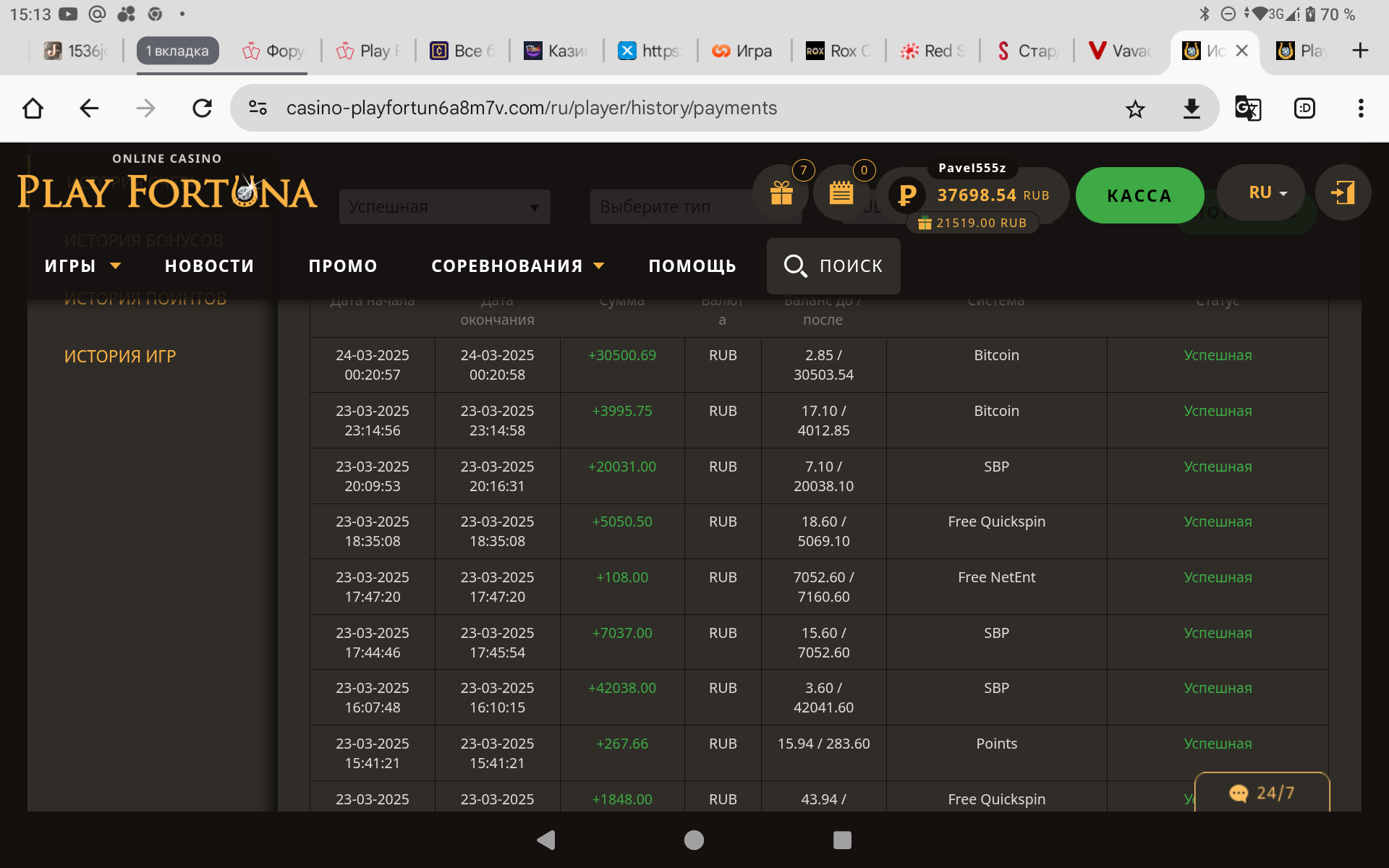Click the ПОИСК search box
Viewport: 1389px width, 868px height.
click(833, 266)
